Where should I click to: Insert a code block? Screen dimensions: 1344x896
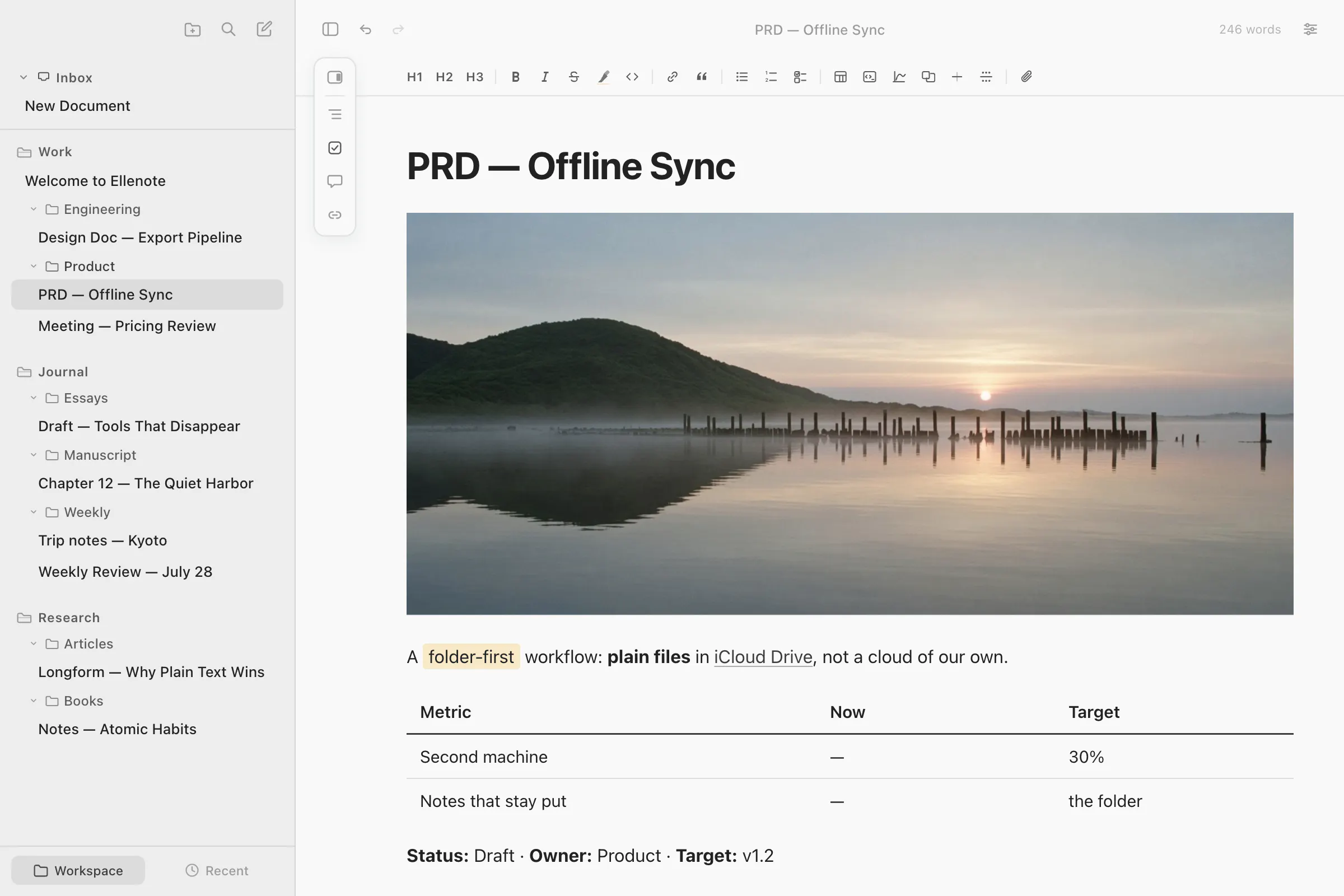870,77
